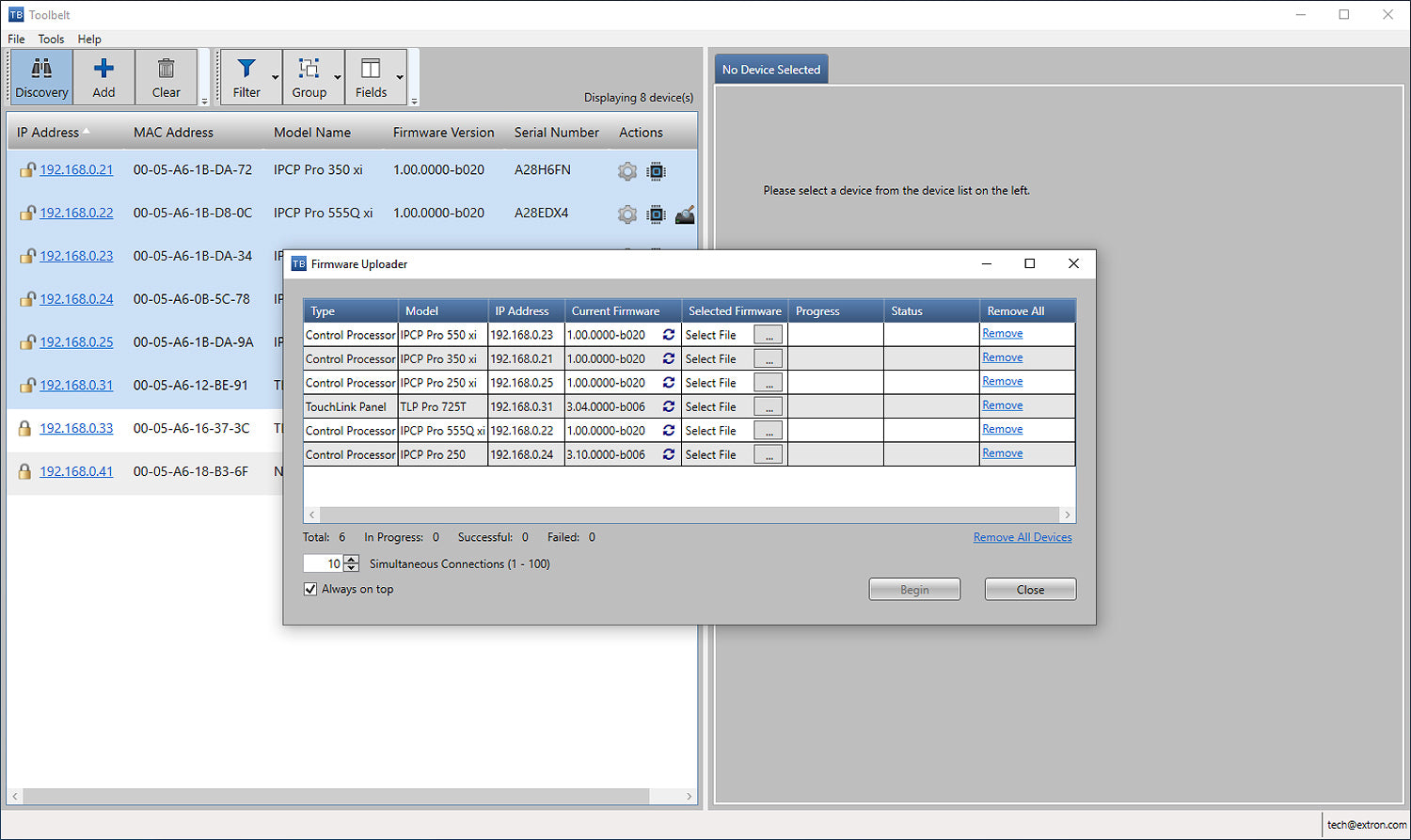The image size is (1411, 840).
Task: Open the Tools menu
Action: pos(51,39)
